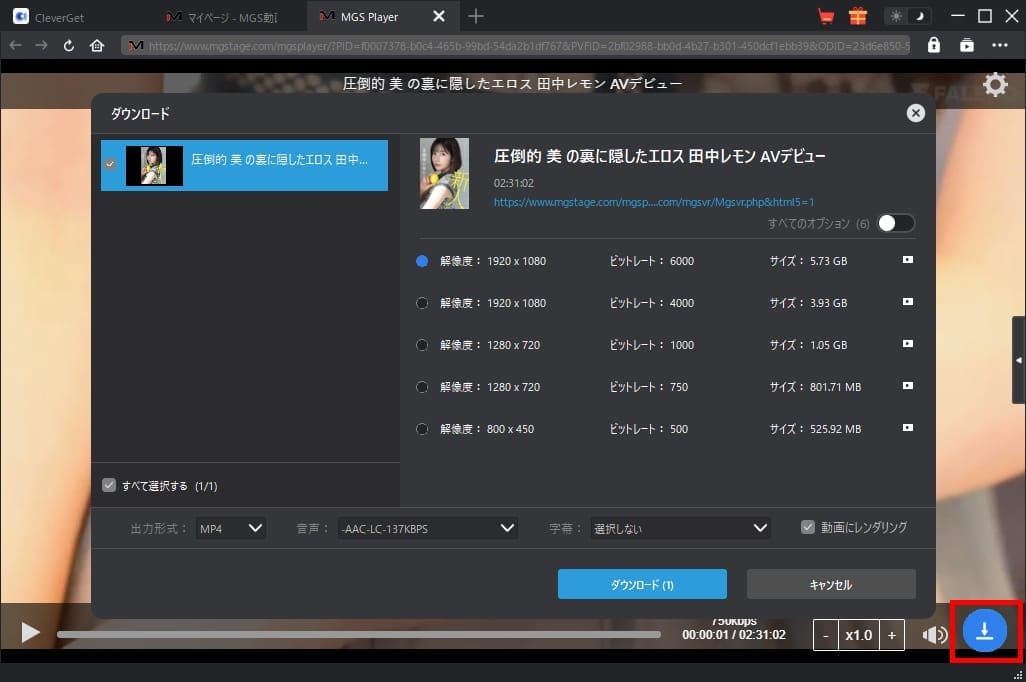Viewport: 1026px width, 682px height.
Task: Go back with the left arrow
Action: 16,45
